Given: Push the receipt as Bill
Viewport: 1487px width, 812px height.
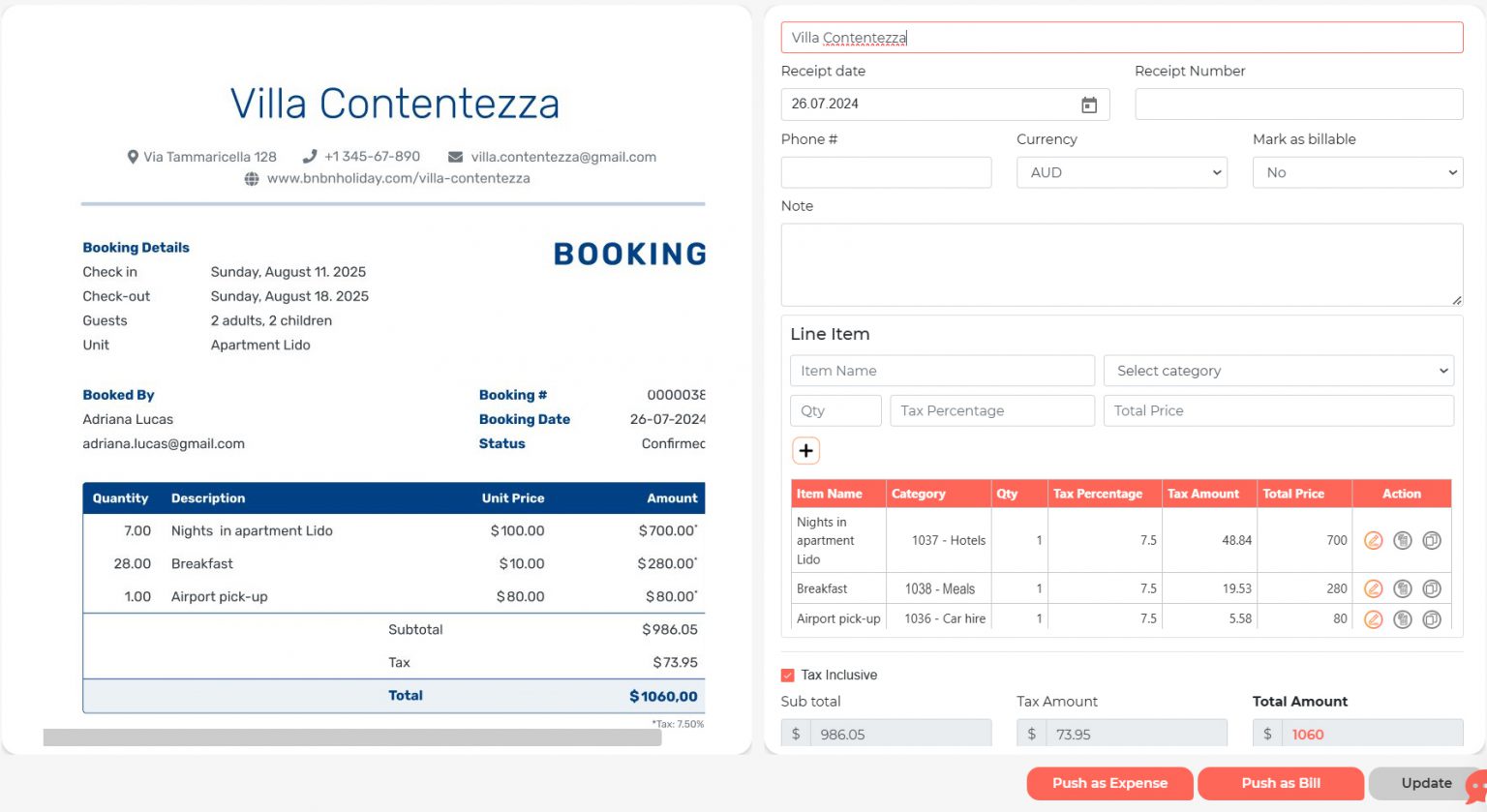Looking at the screenshot, I should (x=1281, y=784).
